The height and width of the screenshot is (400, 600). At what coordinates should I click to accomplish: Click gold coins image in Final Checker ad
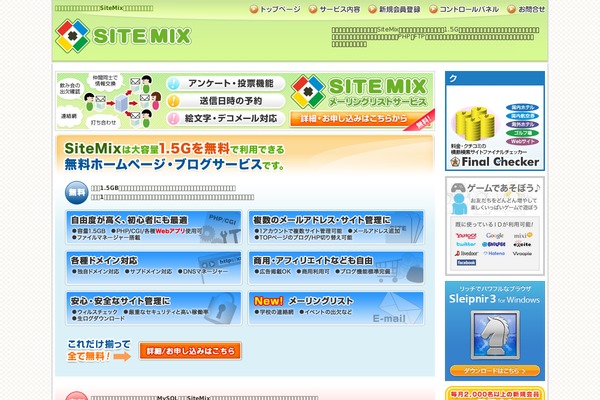pos(474,123)
